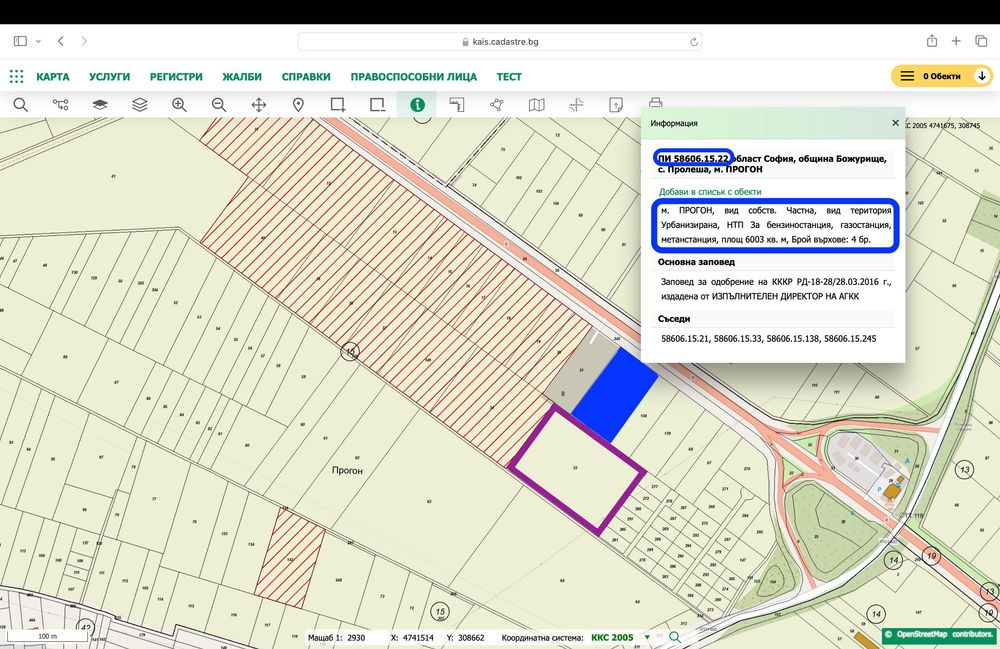Open the РЕГИСТРИ menu
The height and width of the screenshot is (649, 1000).
[176, 77]
